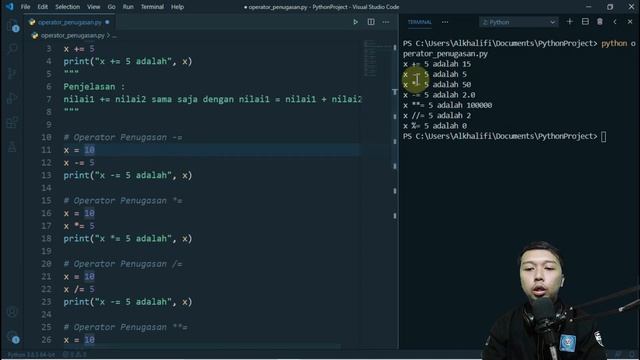Open Source Control view in activity bar
The image size is (640, 360).
tap(12, 74)
